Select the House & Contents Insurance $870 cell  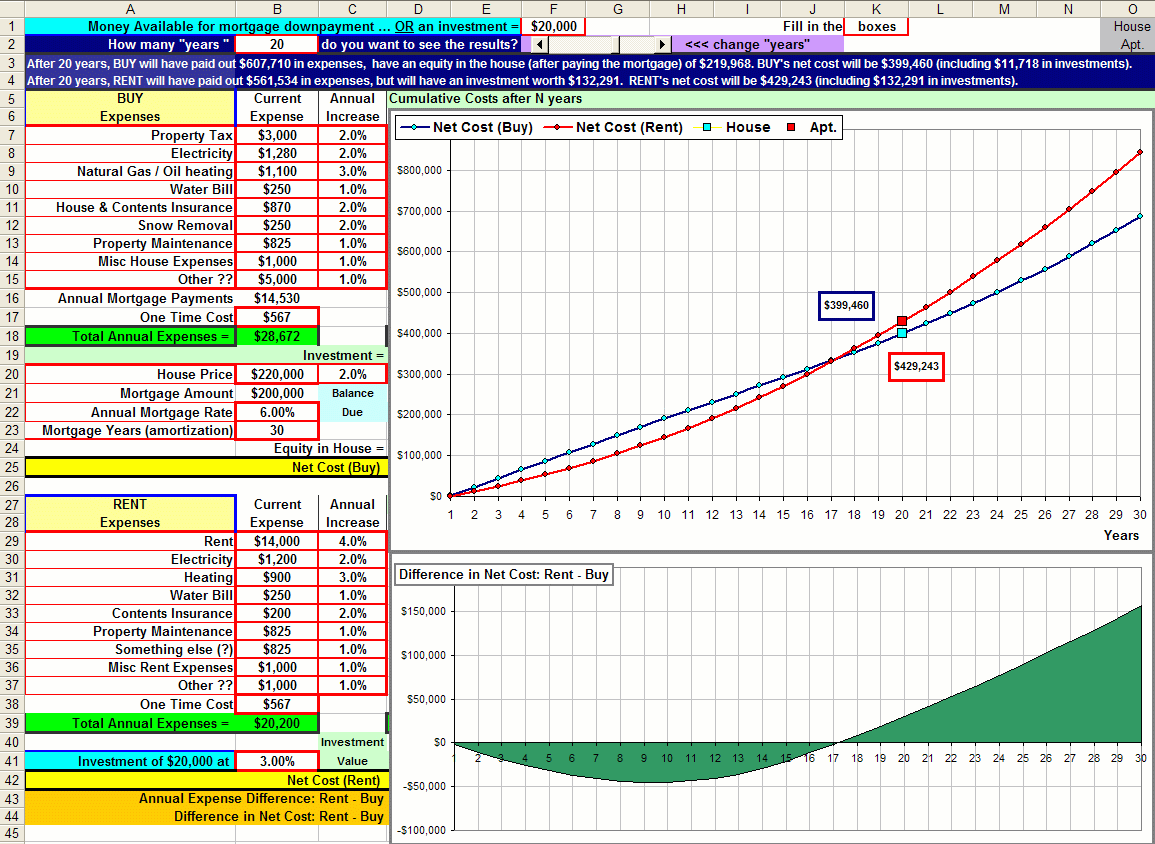pos(277,208)
